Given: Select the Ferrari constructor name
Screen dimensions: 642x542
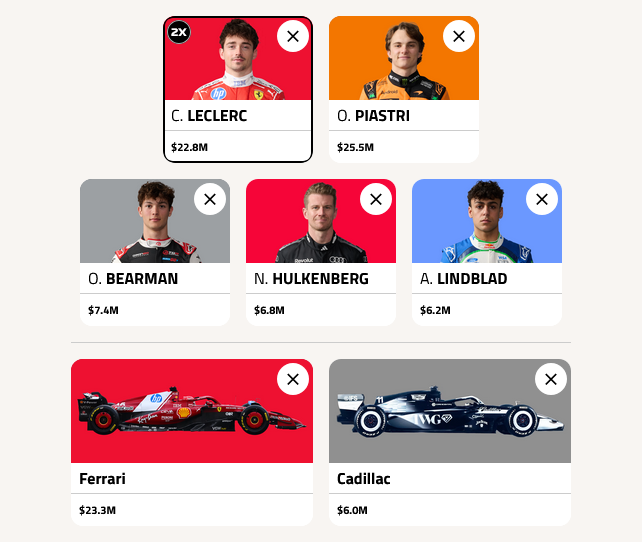Looking at the screenshot, I should 102,479.
